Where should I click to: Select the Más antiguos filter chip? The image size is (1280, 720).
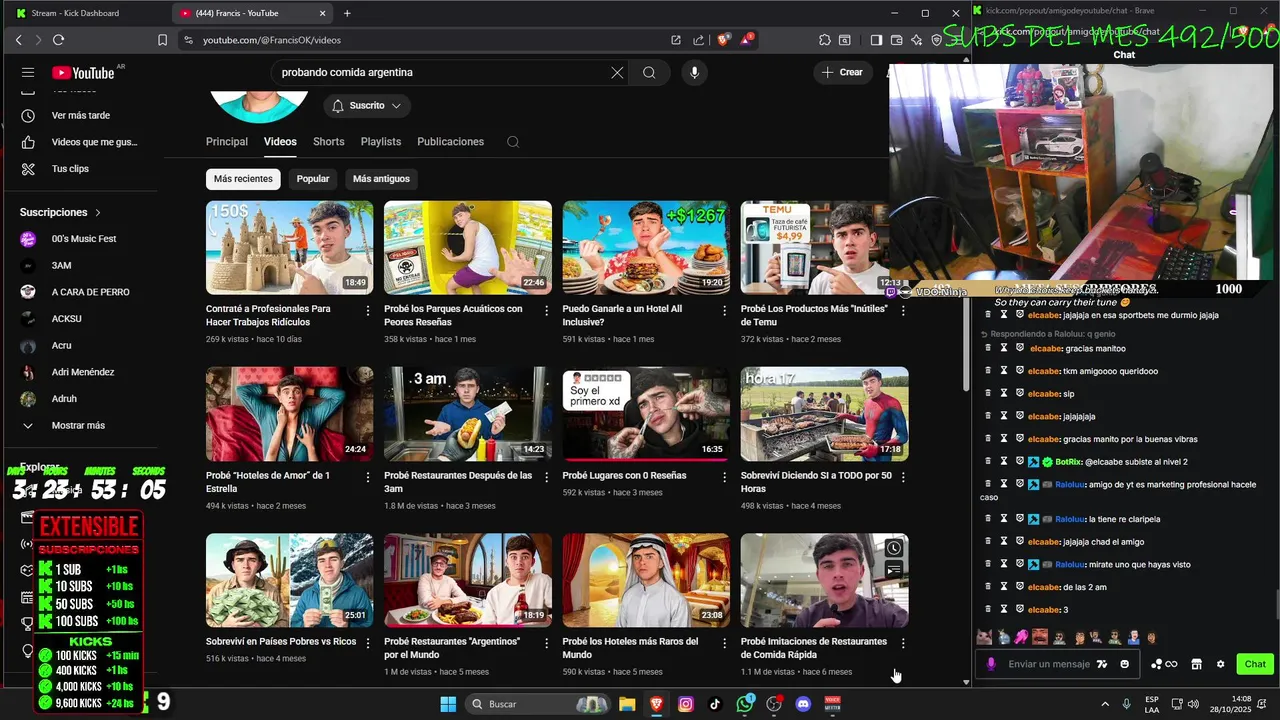[381, 179]
